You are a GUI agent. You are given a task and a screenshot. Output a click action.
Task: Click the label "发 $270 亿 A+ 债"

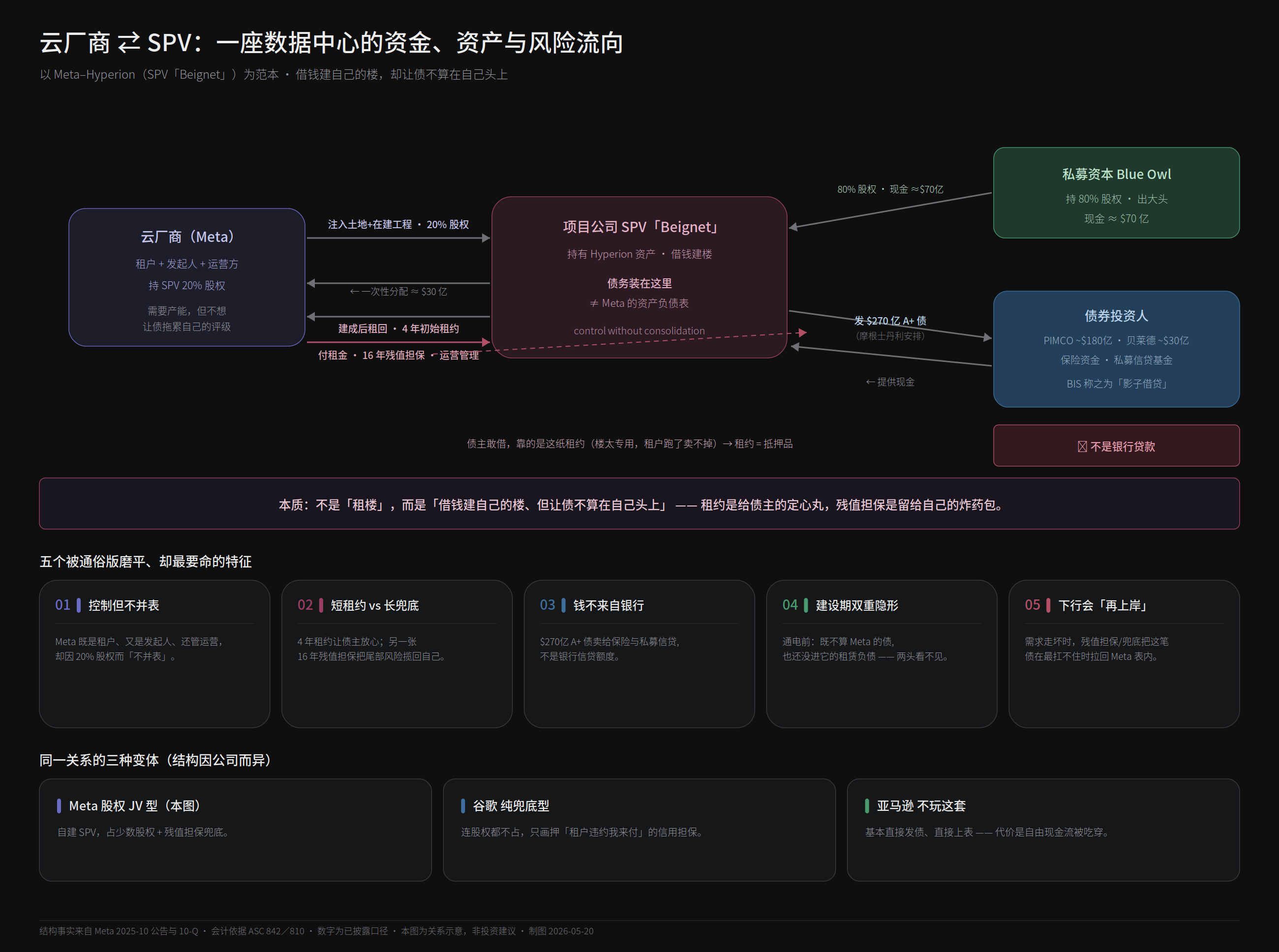[x=890, y=321]
